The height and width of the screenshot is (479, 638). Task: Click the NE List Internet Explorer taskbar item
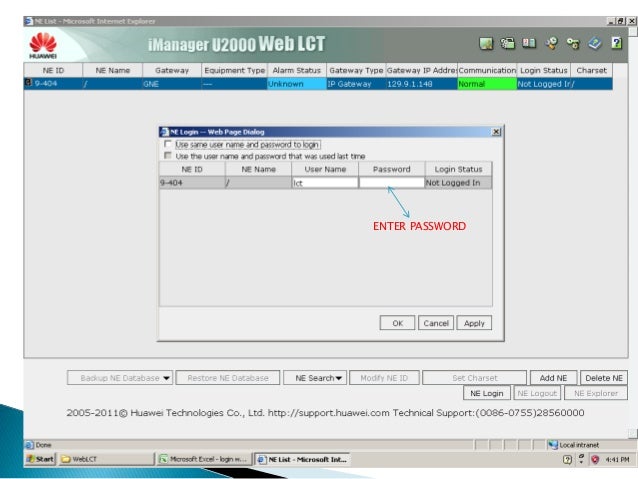pos(302,459)
